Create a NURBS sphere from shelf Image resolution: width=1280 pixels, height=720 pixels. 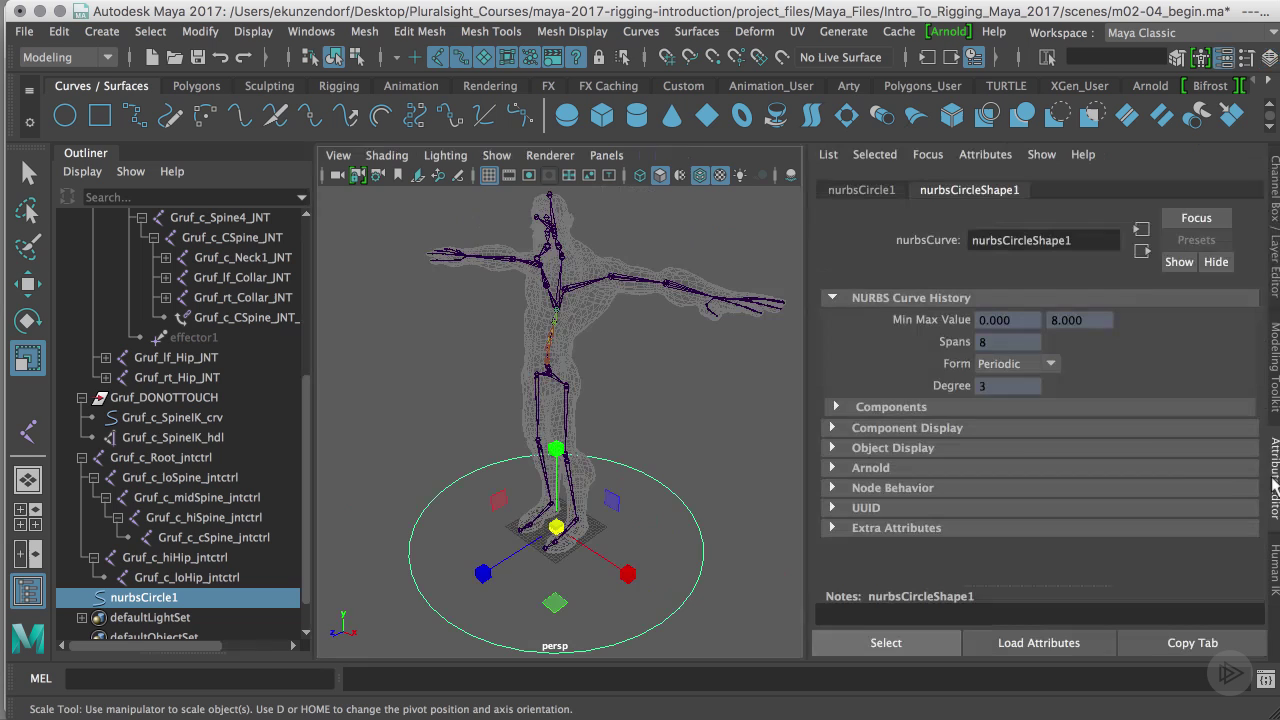tap(567, 116)
